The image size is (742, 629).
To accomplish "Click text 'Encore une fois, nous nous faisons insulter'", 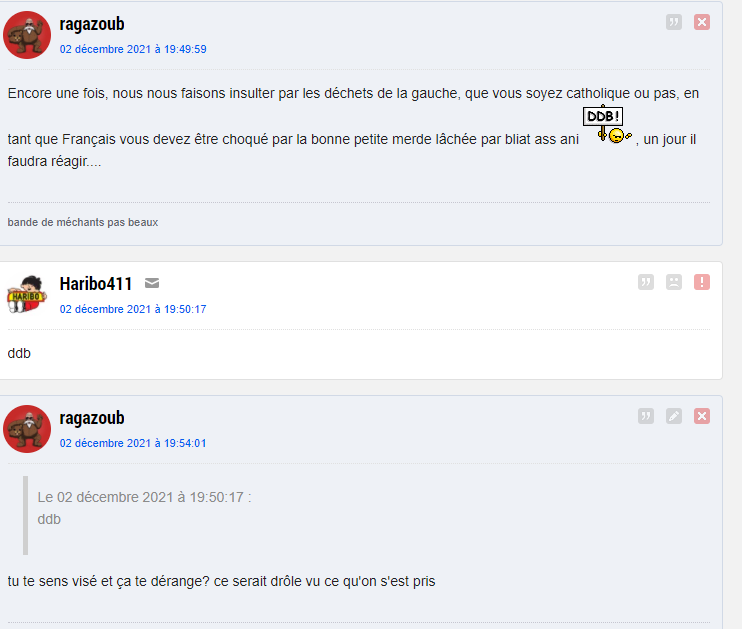I will coord(141,93).
